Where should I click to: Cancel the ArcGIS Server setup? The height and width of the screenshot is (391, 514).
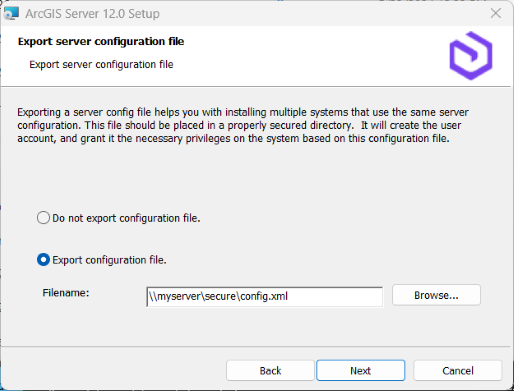[457, 370]
